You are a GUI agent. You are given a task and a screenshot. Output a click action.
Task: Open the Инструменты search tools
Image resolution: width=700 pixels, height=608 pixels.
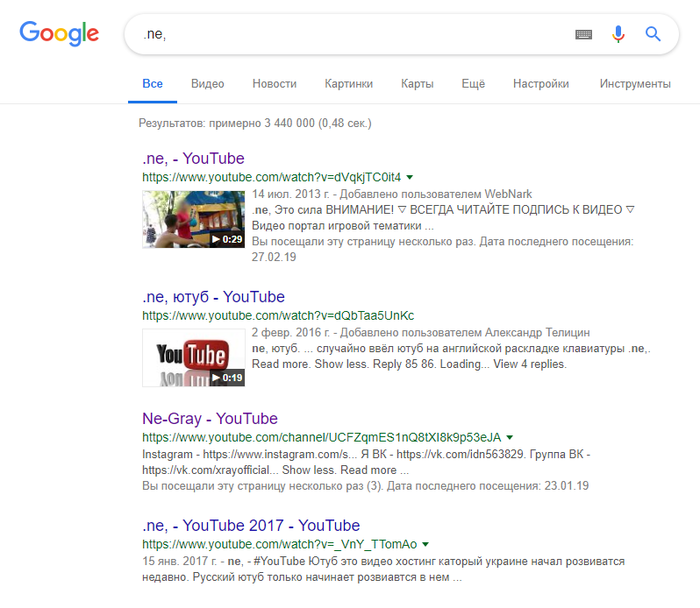tap(635, 84)
